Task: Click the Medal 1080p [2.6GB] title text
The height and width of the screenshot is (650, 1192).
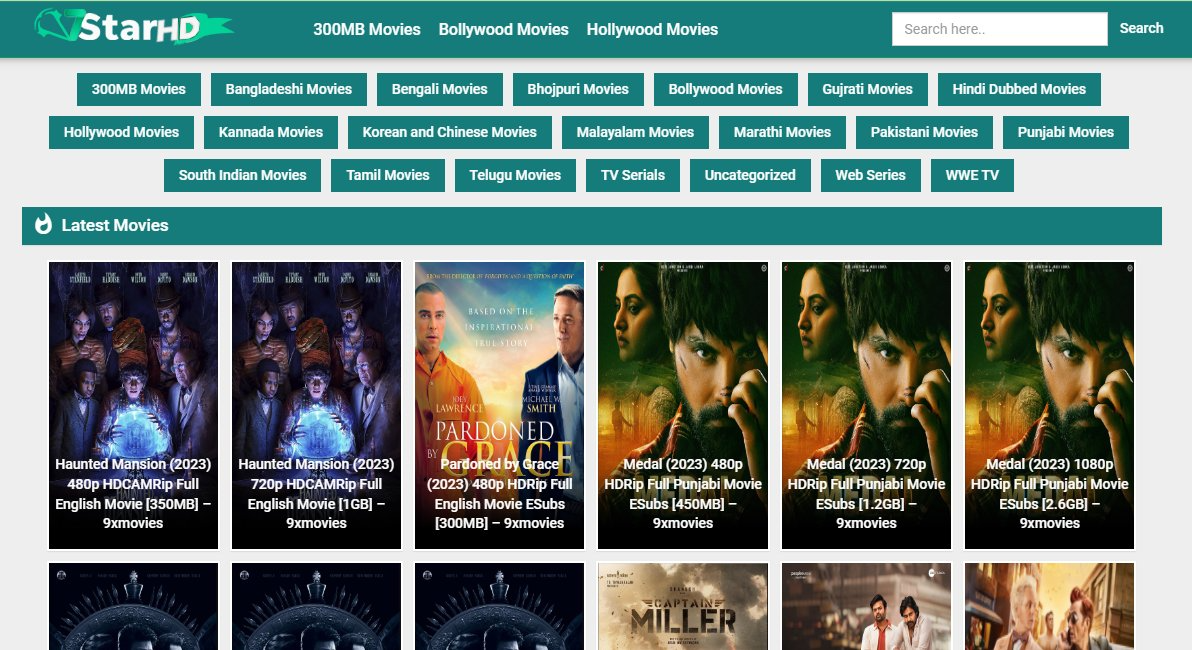Action: [x=1049, y=493]
